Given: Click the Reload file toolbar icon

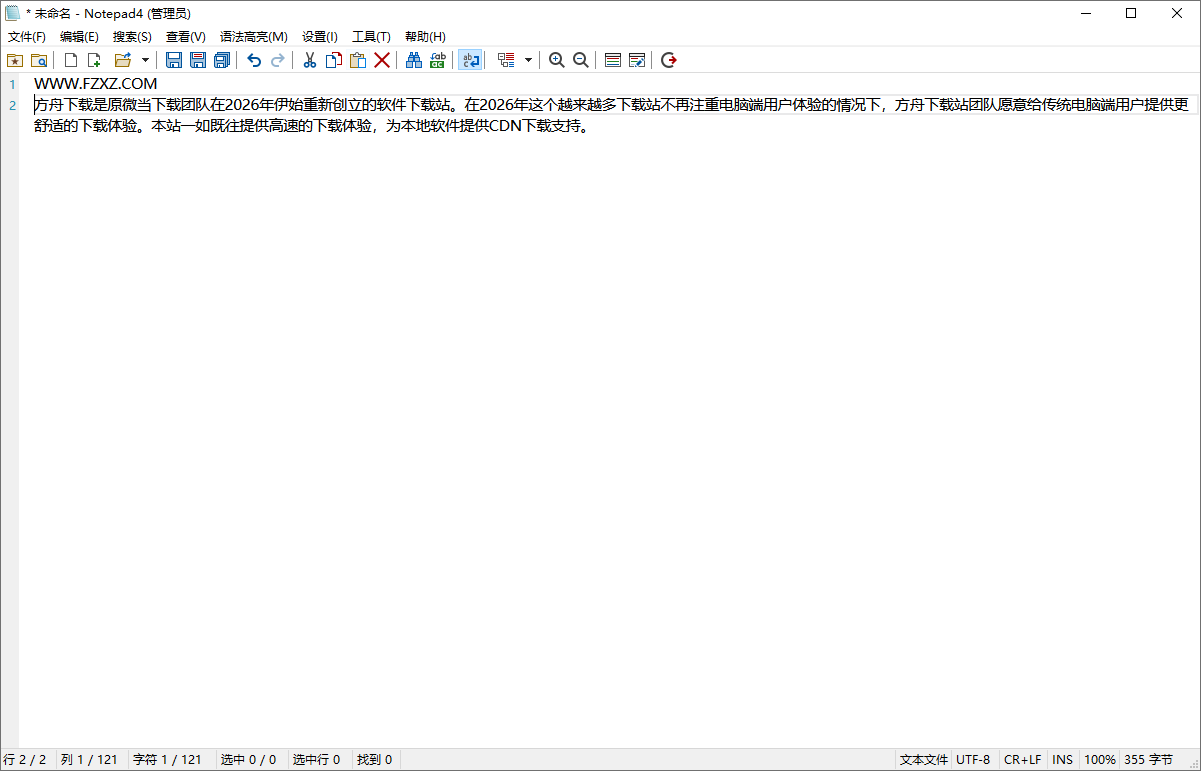Looking at the screenshot, I should (x=667, y=60).
